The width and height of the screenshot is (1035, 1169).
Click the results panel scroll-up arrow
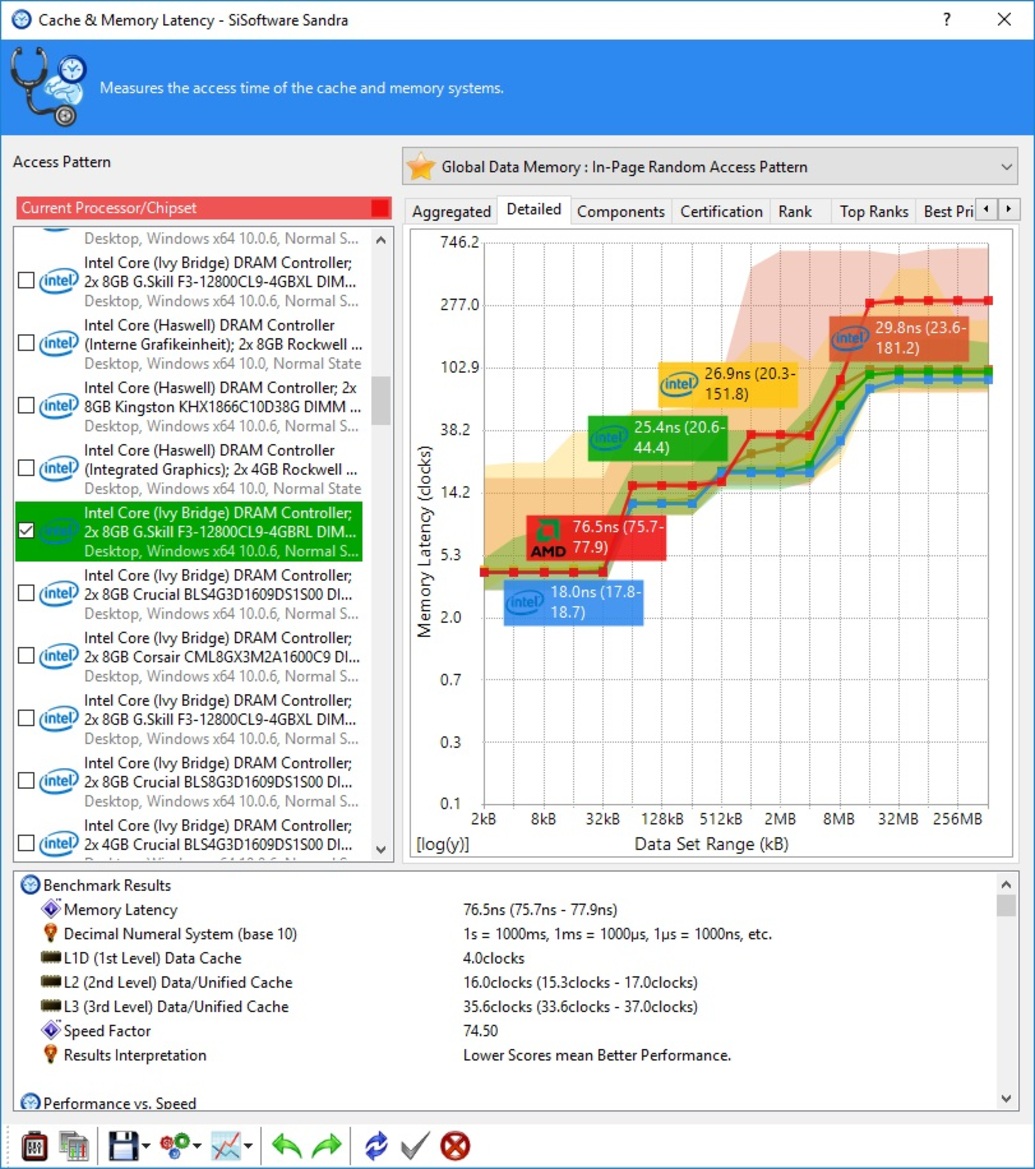coord(1006,884)
